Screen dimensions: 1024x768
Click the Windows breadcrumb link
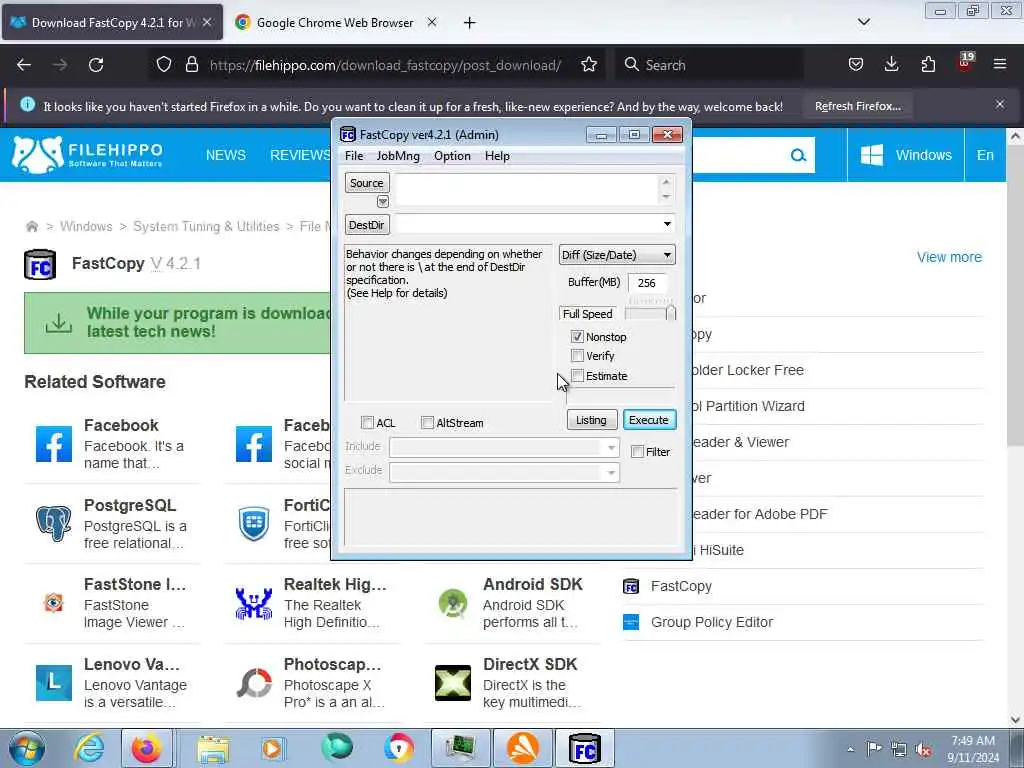(x=86, y=226)
